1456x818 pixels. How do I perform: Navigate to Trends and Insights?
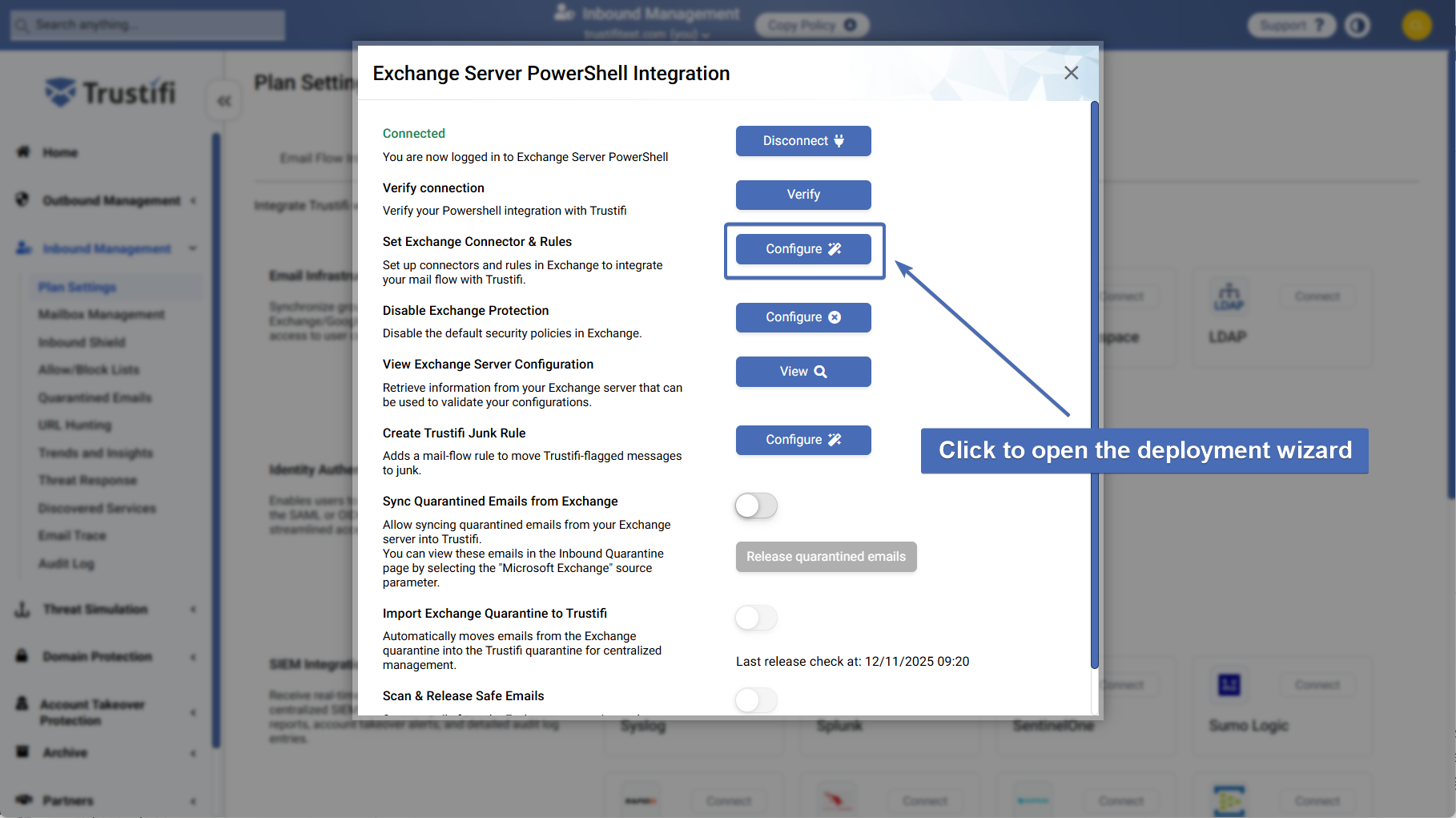pyautogui.click(x=95, y=453)
